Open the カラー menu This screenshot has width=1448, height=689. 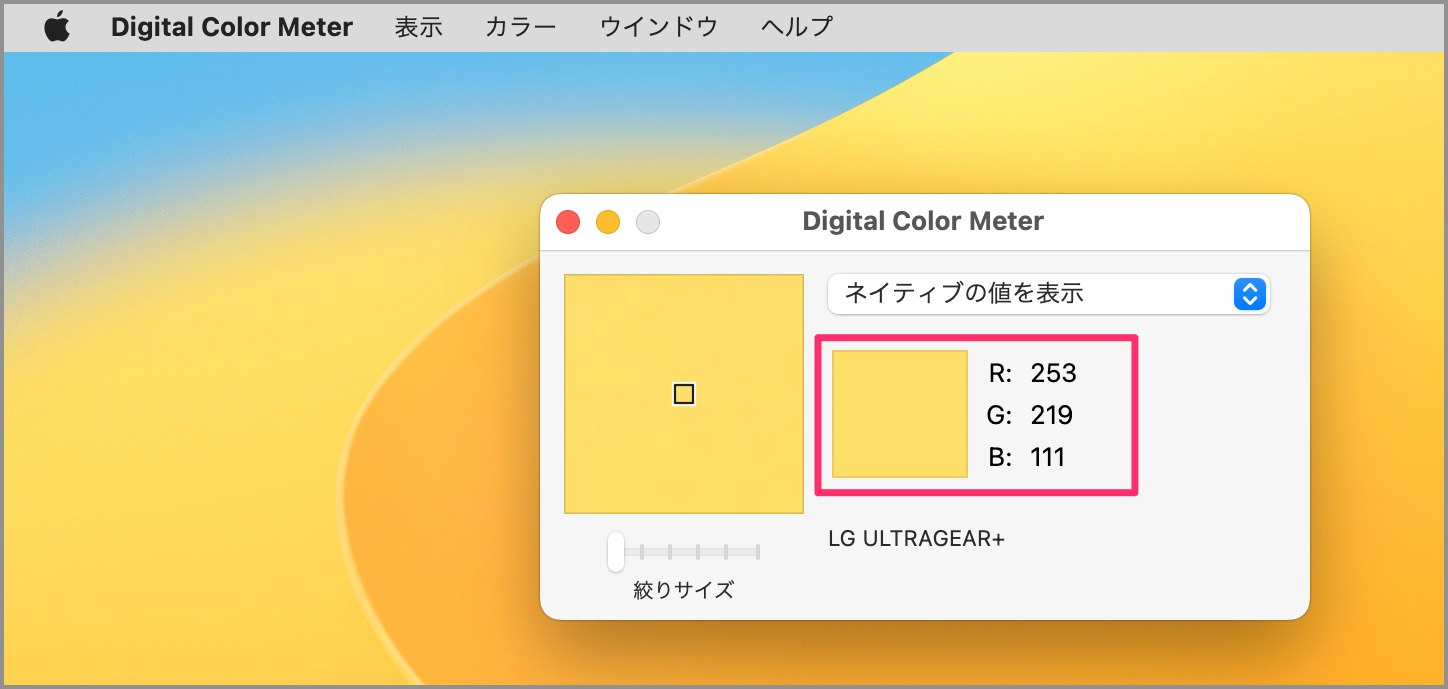520,26
